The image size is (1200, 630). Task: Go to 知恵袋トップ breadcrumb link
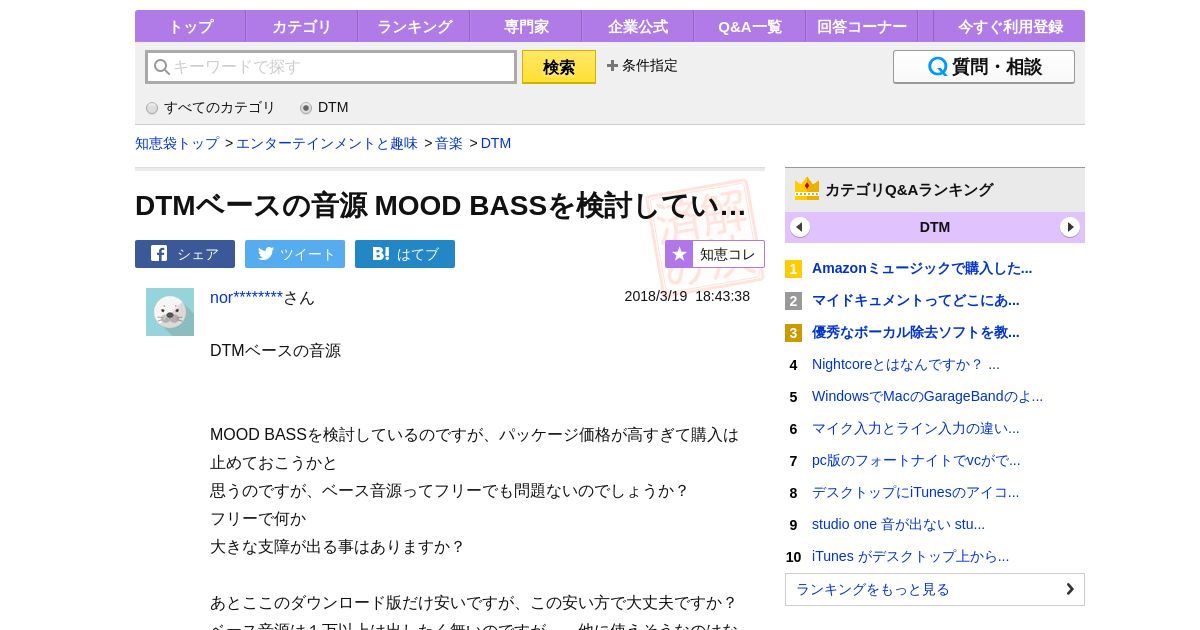tap(177, 143)
